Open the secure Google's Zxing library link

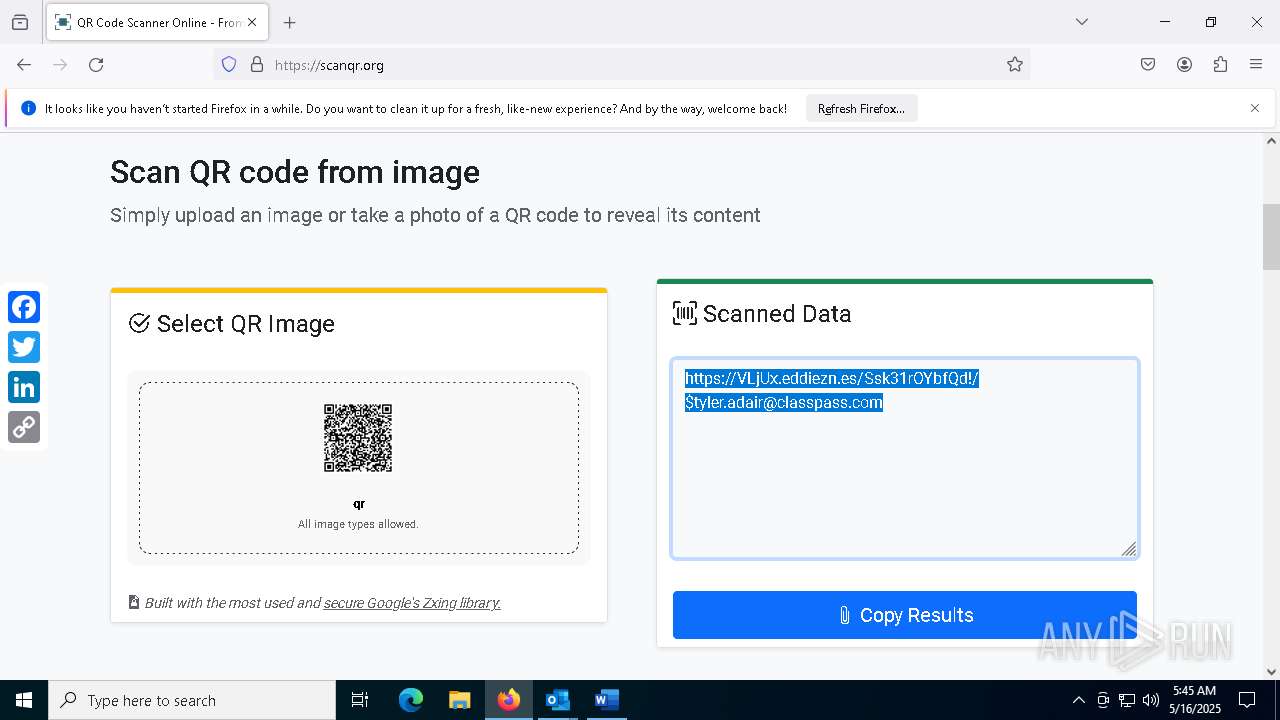click(412, 603)
